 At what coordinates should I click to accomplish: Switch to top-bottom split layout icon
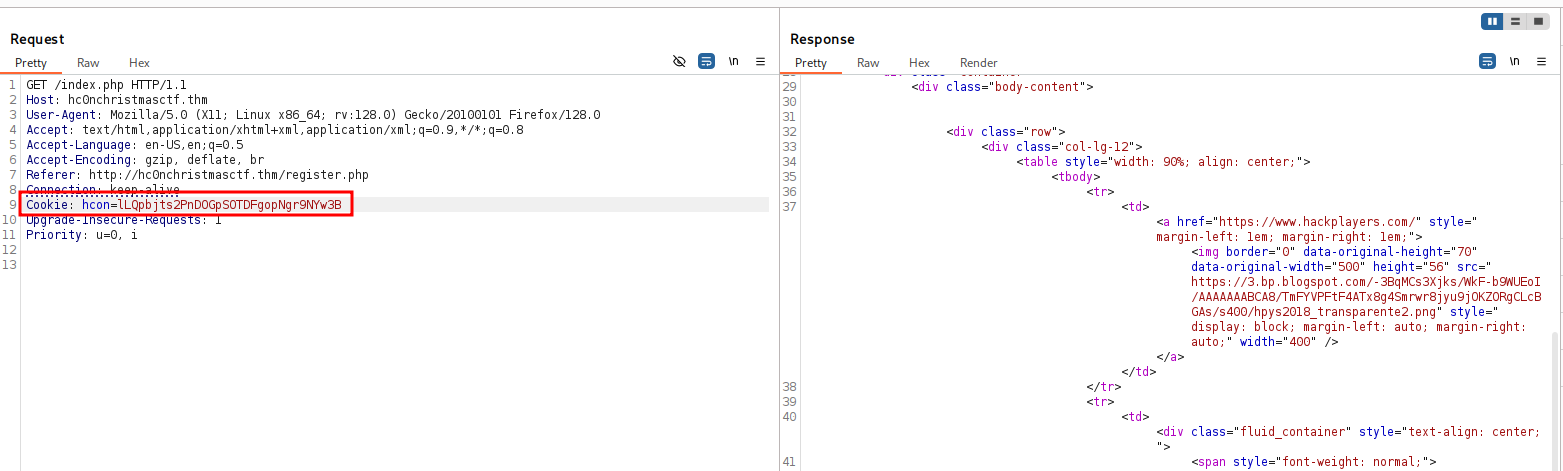click(x=1515, y=21)
